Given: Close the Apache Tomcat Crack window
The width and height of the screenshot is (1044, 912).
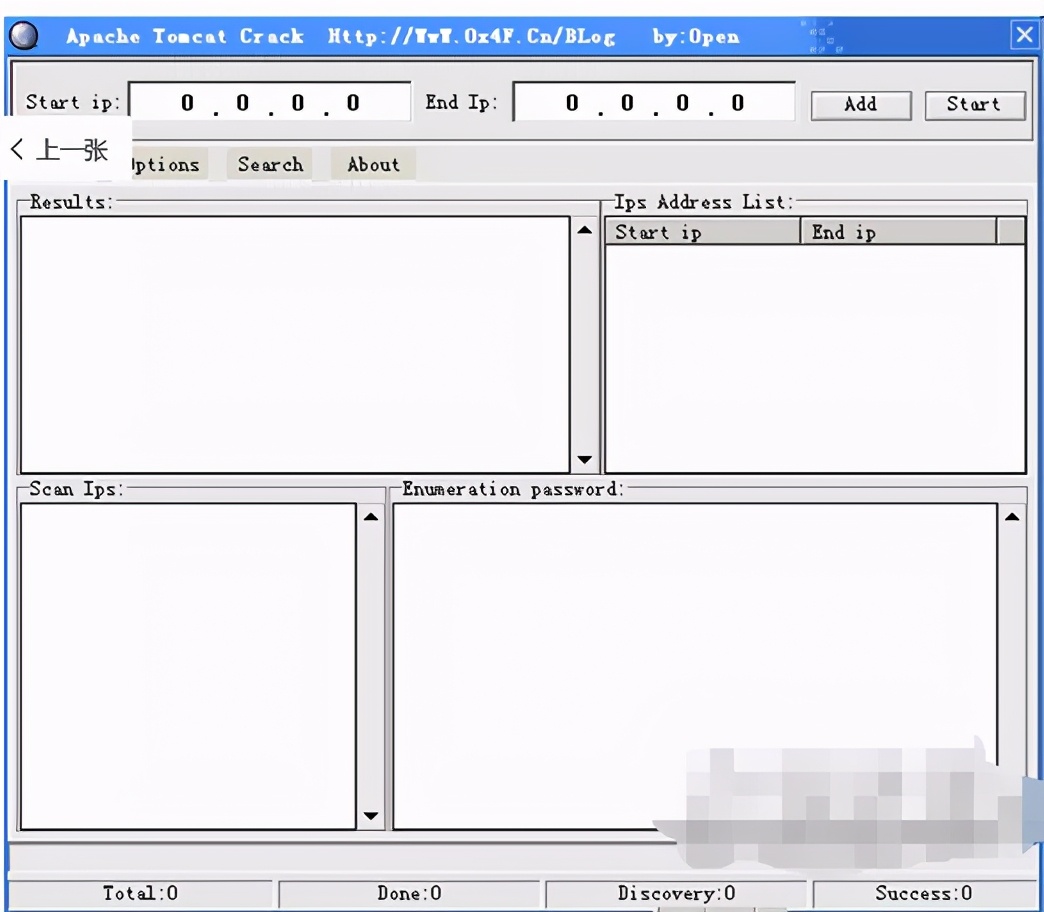Looking at the screenshot, I should 1024,34.
